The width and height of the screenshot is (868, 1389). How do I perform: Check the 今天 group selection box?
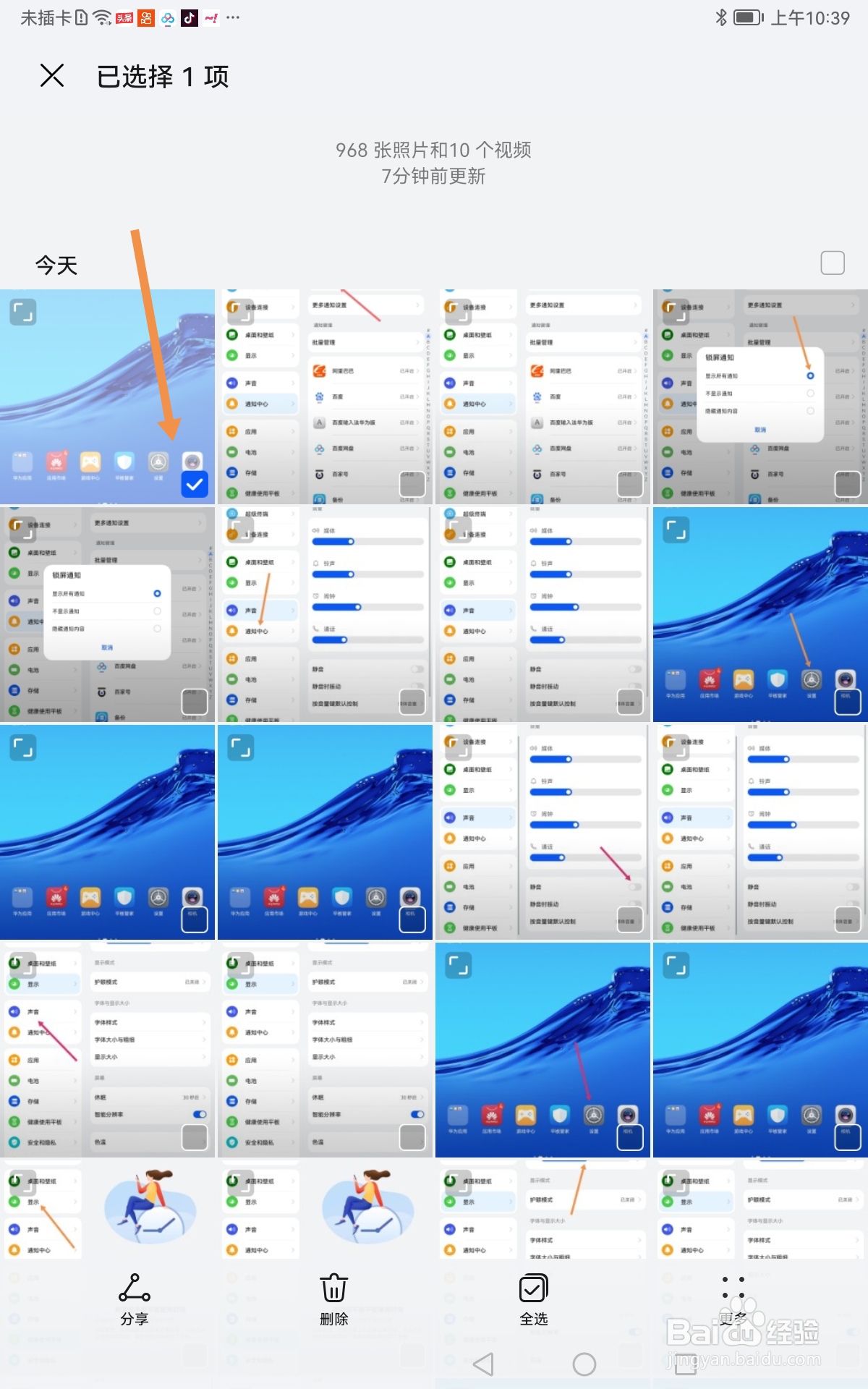pyautogui.click(x=833, y=263)
